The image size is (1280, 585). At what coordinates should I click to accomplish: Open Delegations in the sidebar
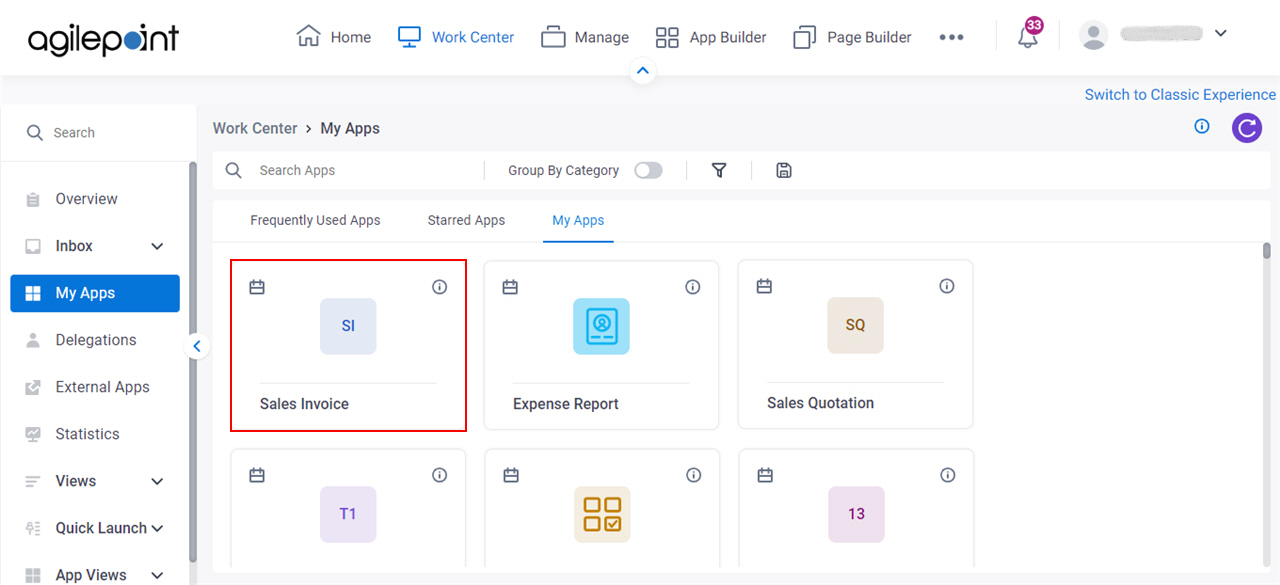(95, 340)
